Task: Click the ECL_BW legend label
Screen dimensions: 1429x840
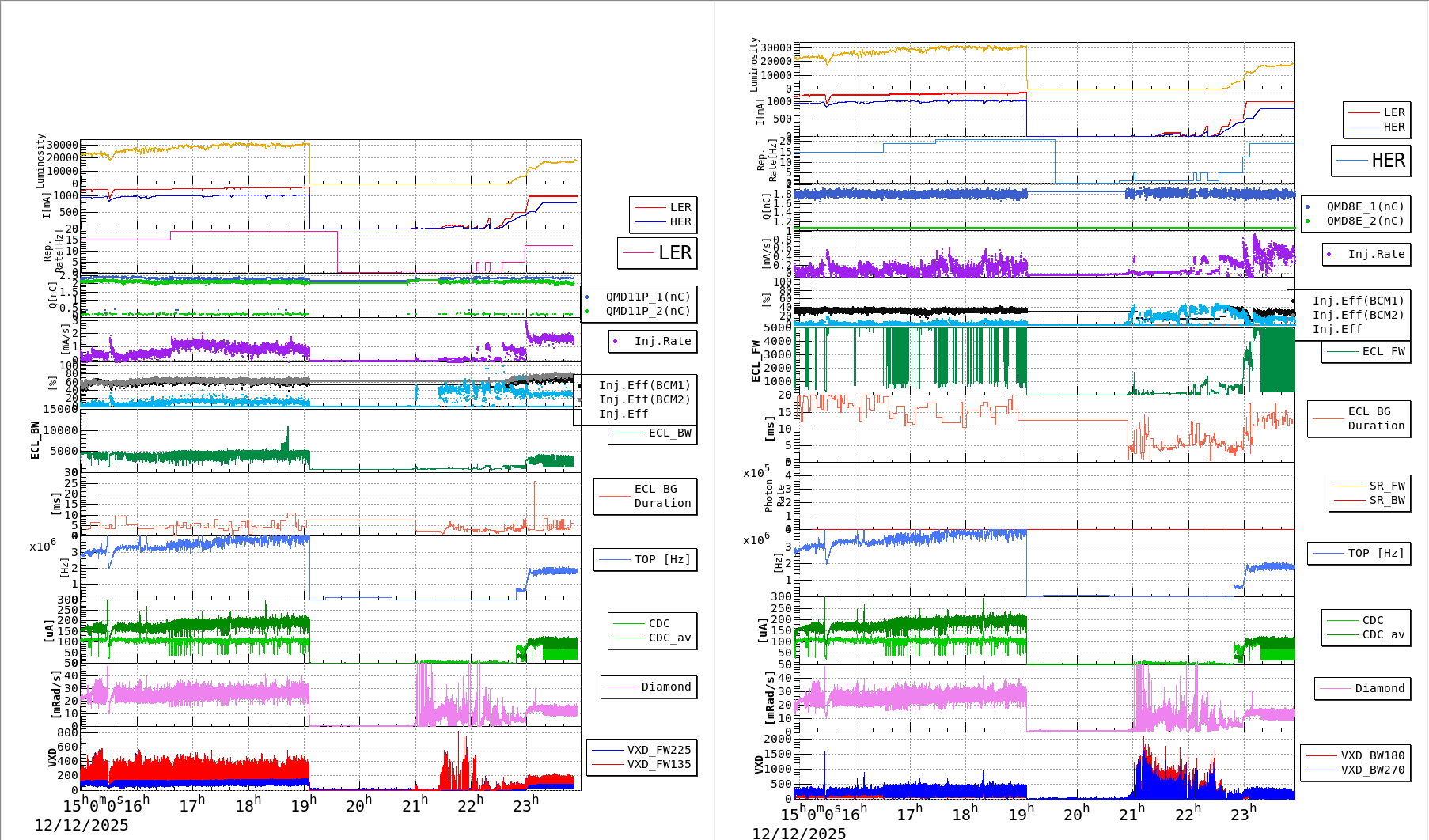Action: point(669,433)
